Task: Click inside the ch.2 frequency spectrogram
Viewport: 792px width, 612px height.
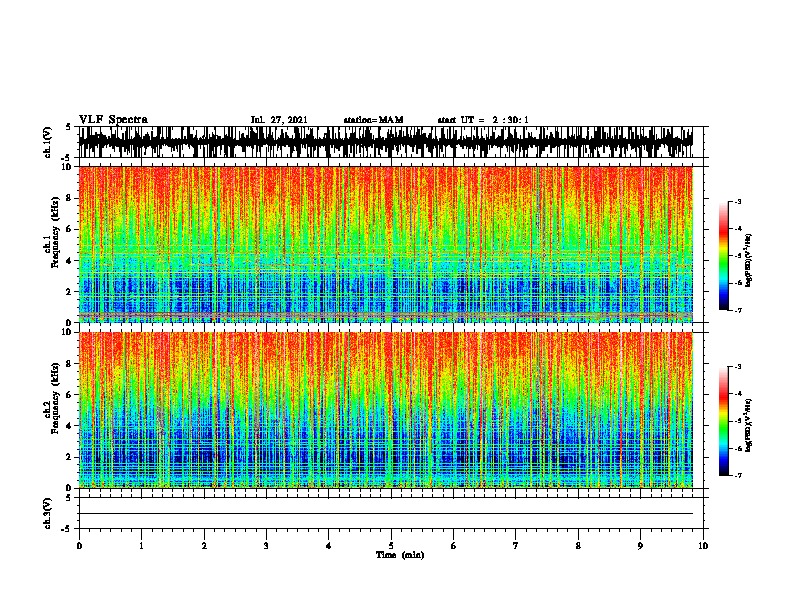Action: tap(385, 410)
